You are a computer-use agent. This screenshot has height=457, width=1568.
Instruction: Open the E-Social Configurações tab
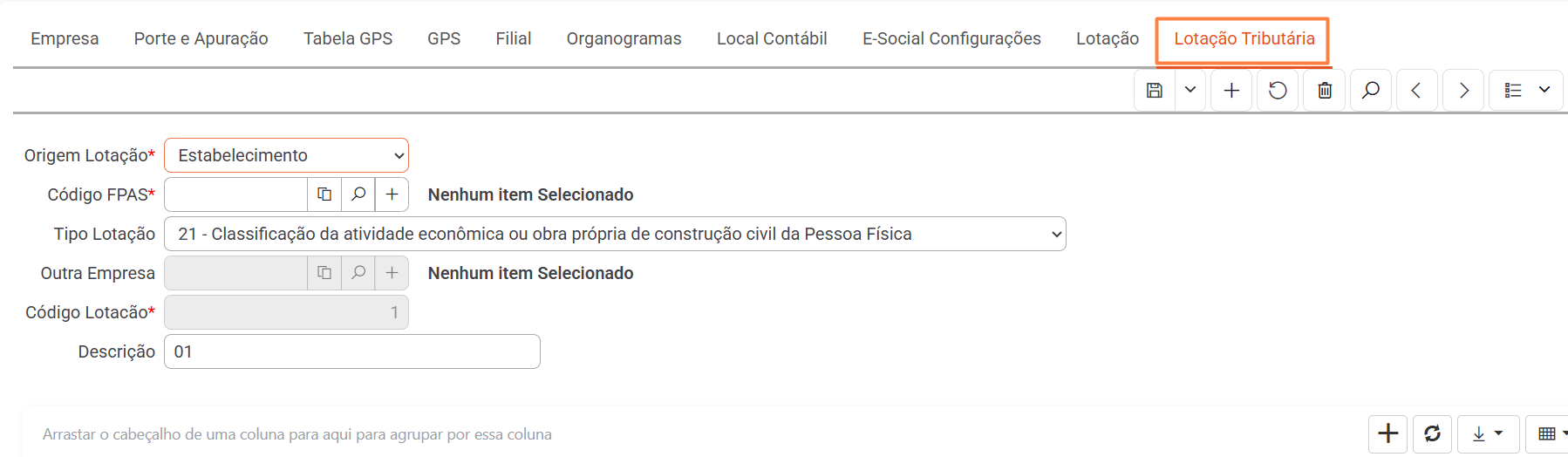pyautogui.click(x=951, y=38)
